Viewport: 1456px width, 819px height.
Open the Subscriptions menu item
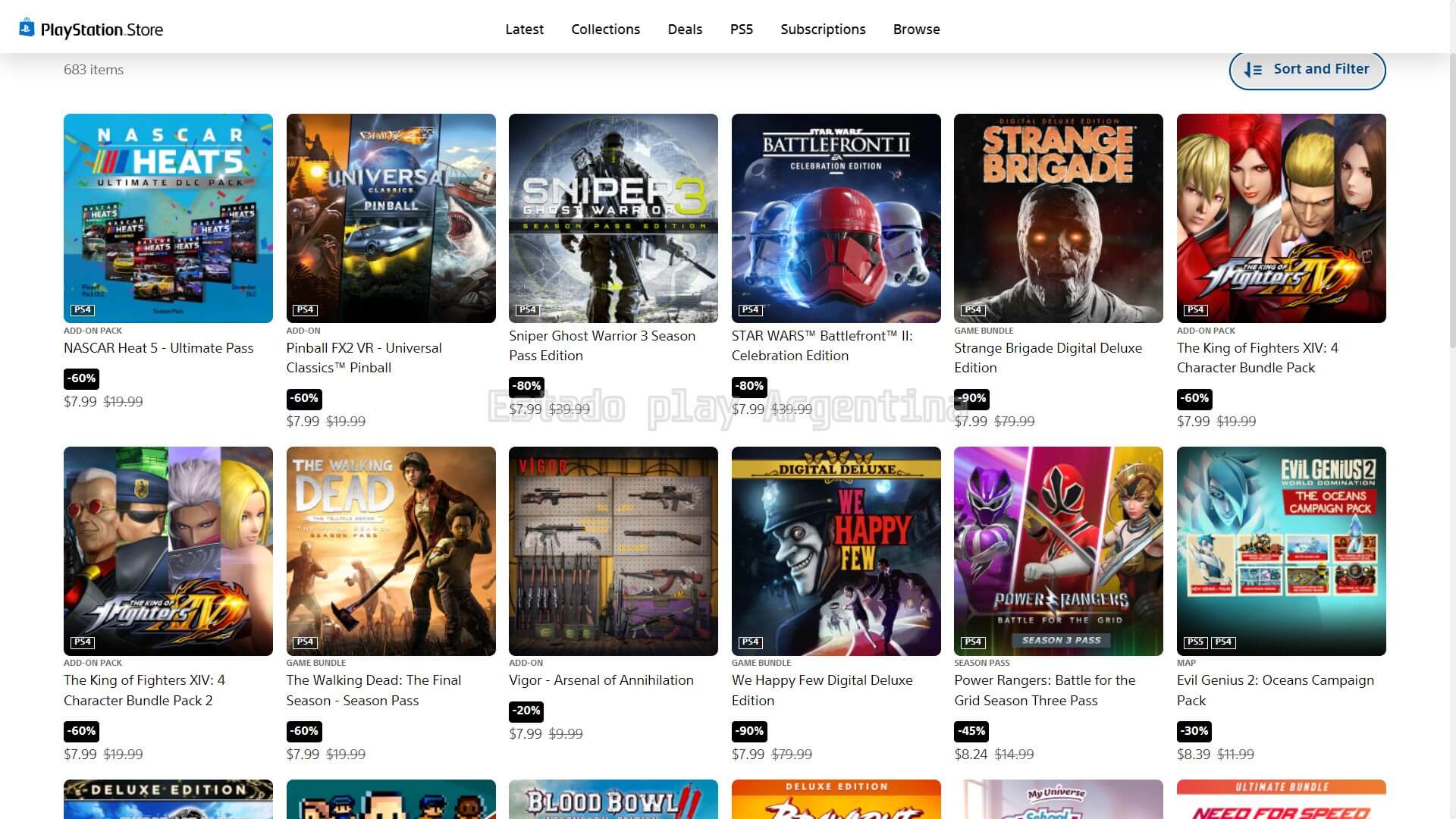(x=823, y=29)
